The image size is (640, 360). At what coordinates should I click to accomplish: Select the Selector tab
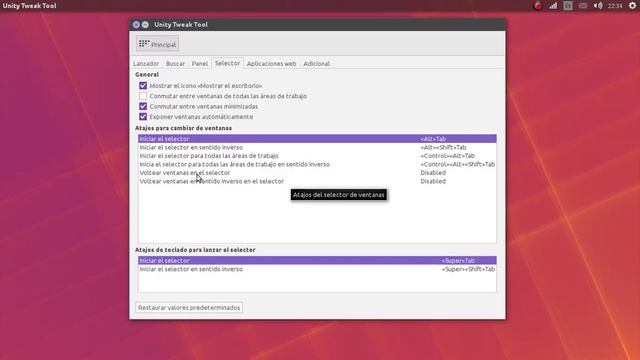pyautogui.click(x=227, y=63)
